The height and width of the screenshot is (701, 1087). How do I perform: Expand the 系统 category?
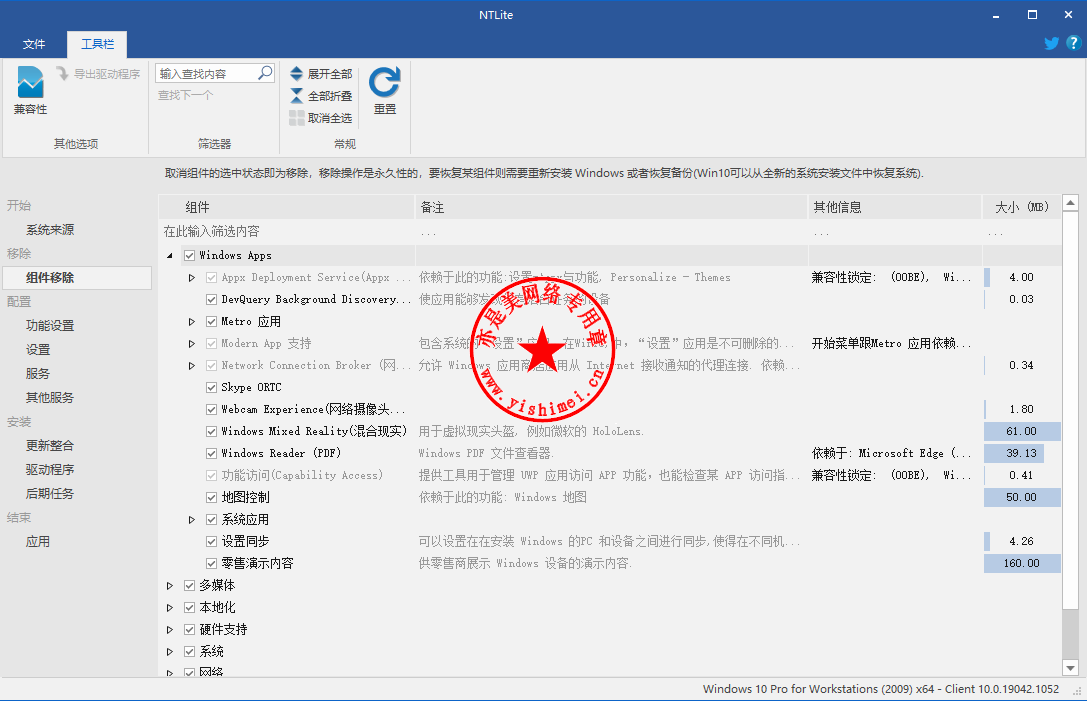pyautogui.click(x=170, y=652)
